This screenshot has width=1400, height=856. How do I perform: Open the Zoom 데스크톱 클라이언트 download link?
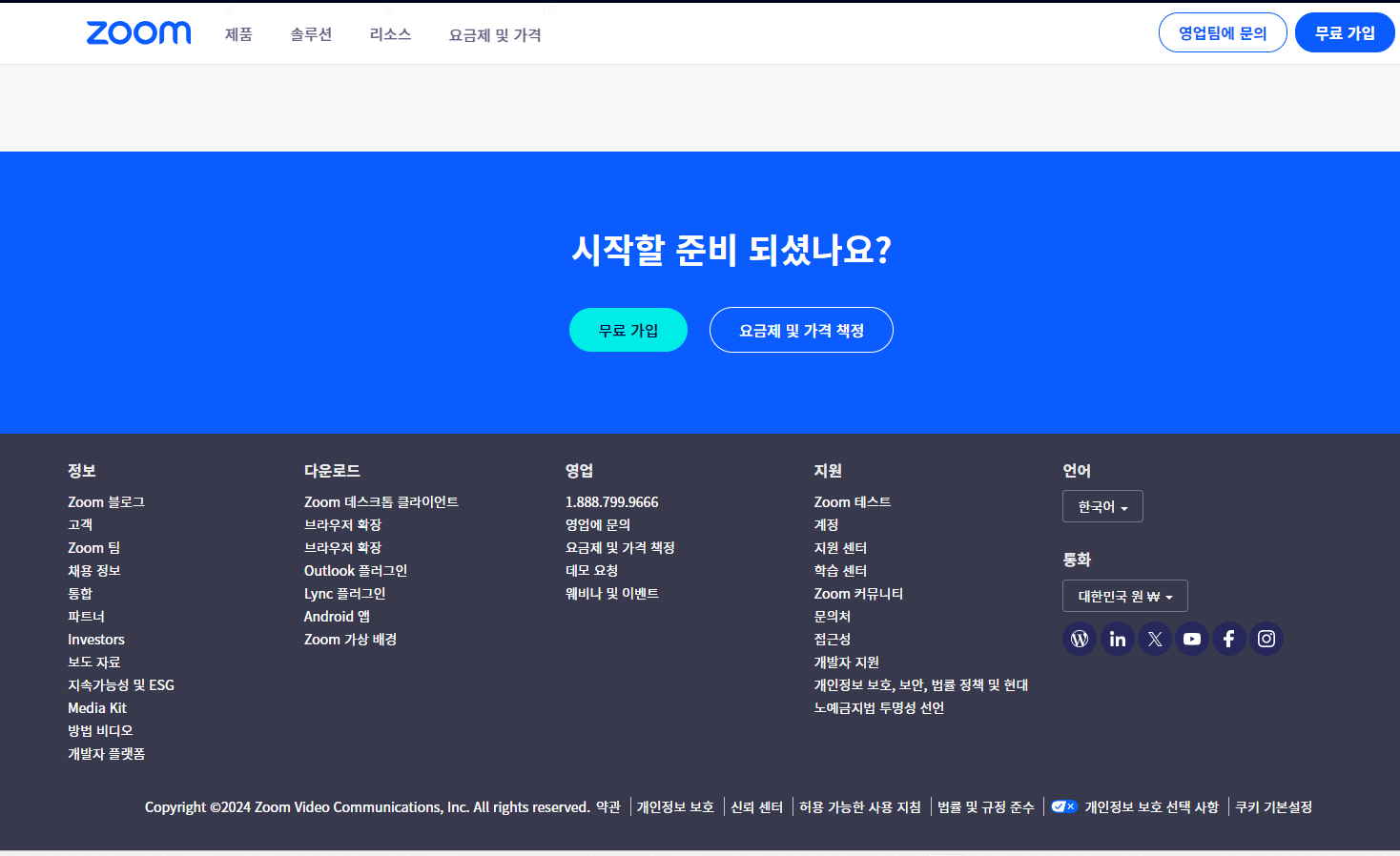381,501
